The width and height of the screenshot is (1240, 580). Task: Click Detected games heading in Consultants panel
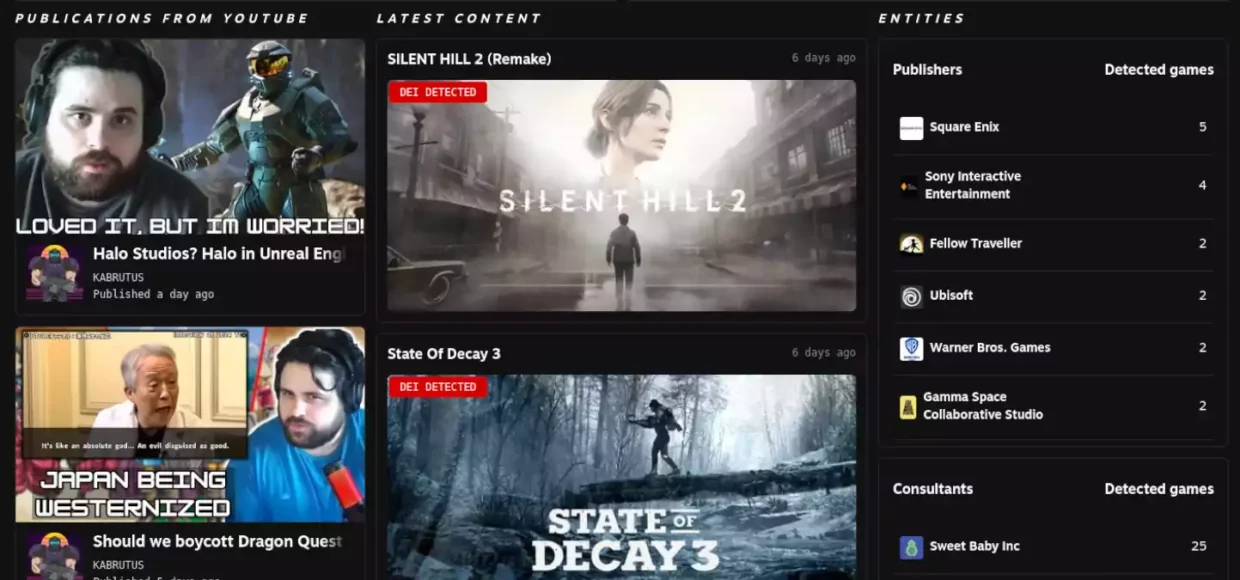(x=1159, y=489)
